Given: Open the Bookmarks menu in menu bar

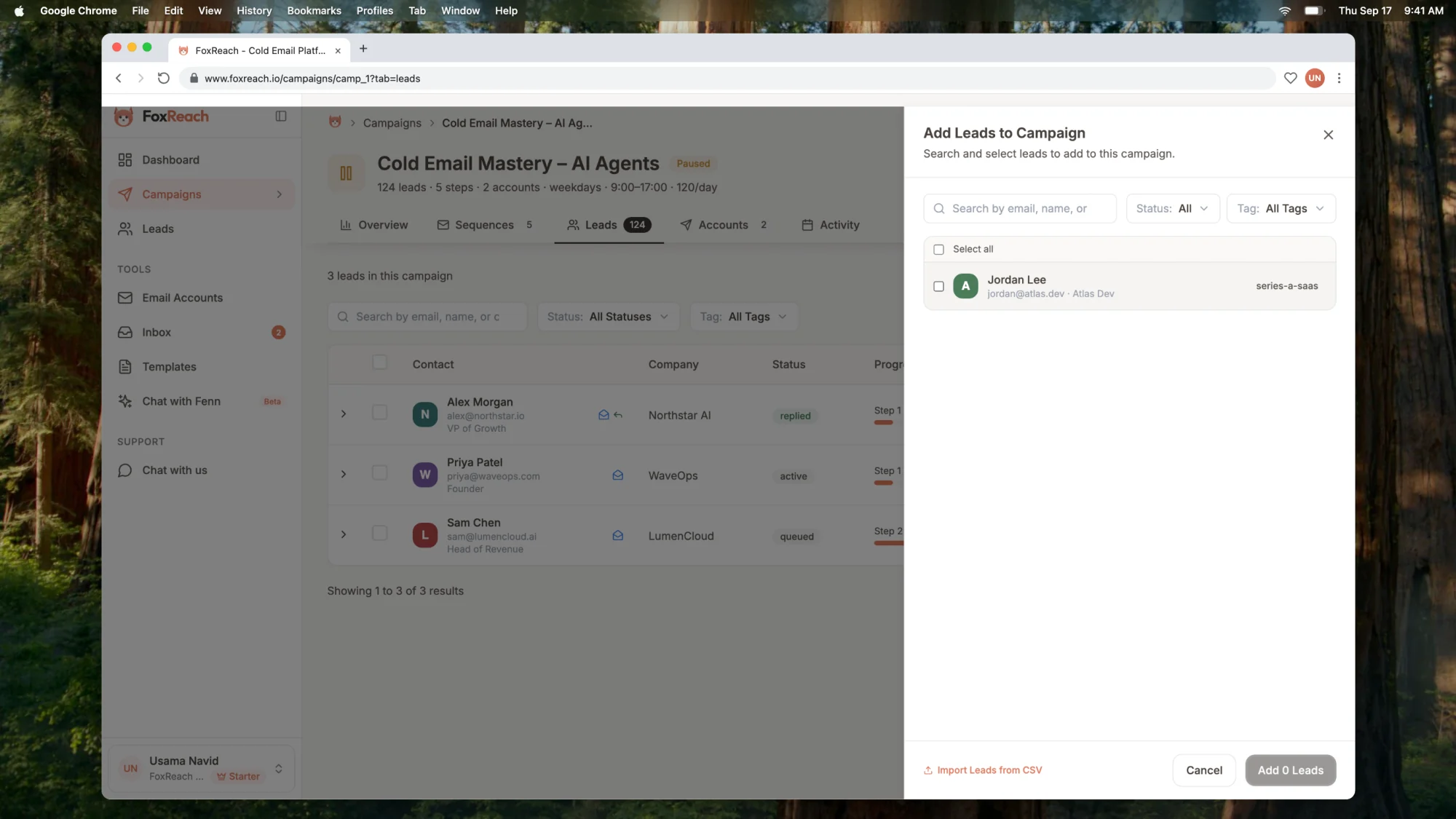Looking at the screenshot, I should [314, 11].
